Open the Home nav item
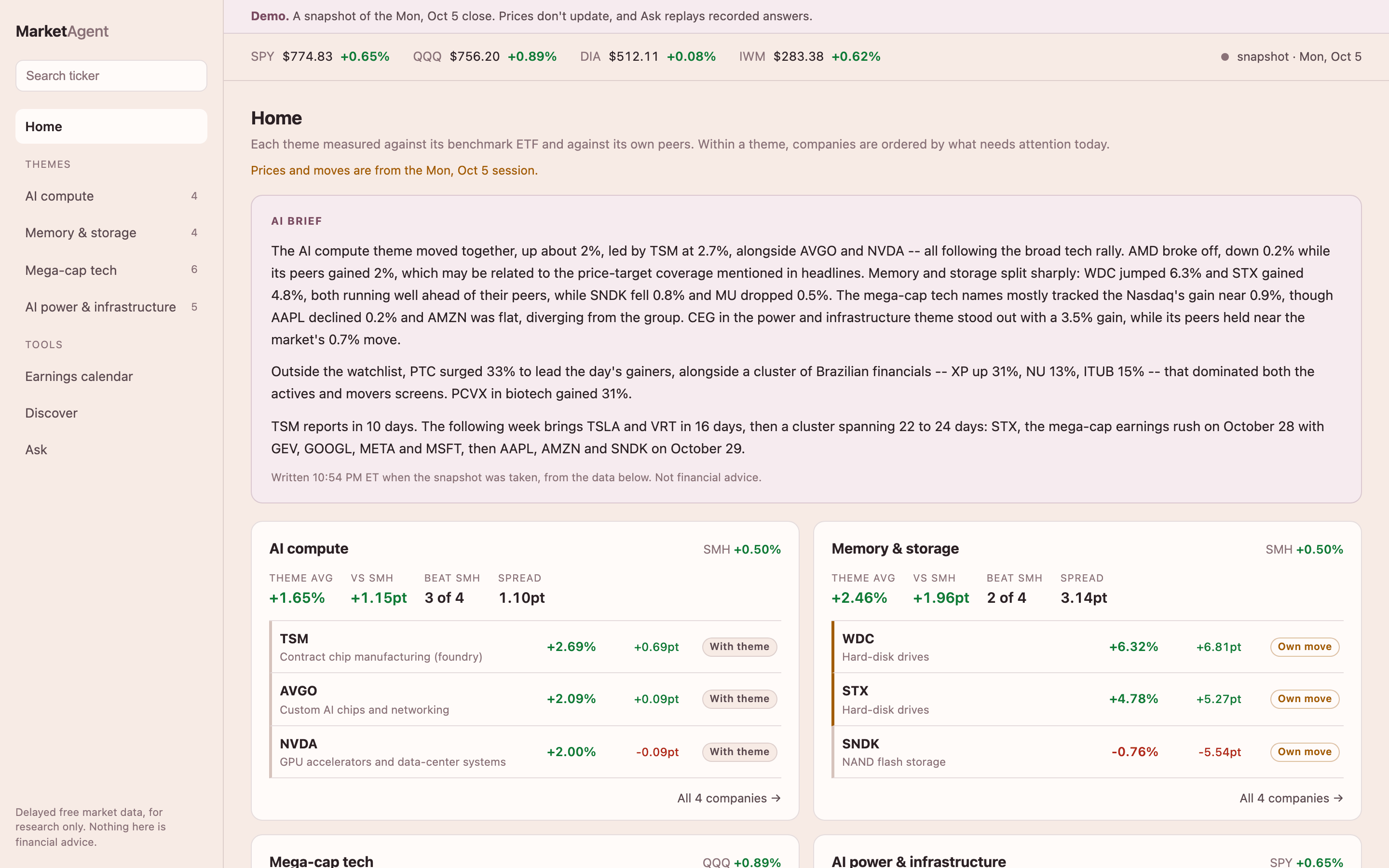 111,126
